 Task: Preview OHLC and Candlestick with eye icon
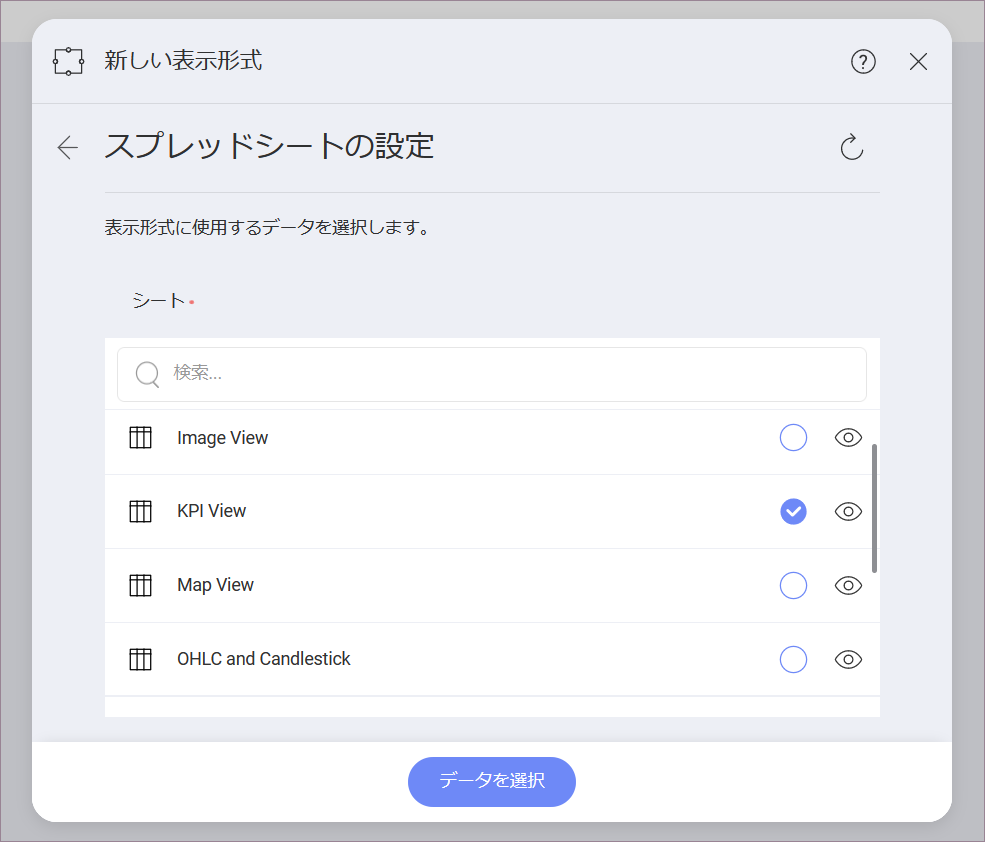848,660
